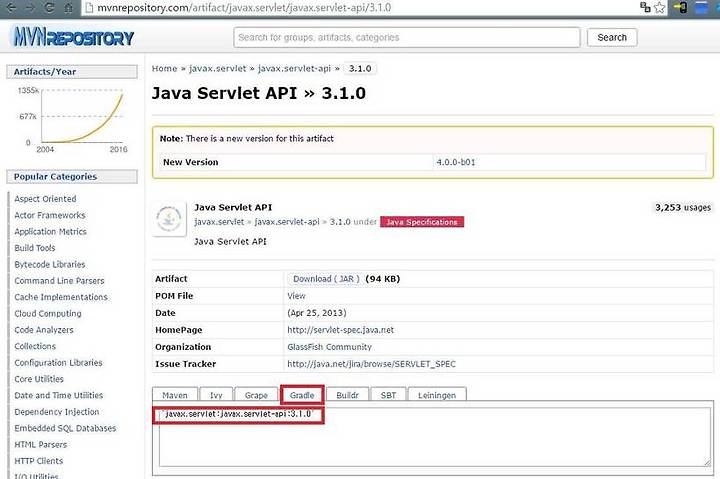Viewport: 720px width, 479px height.
Task: Focus the search for groups, artifacts field
Action: click(x=407, y=38)
